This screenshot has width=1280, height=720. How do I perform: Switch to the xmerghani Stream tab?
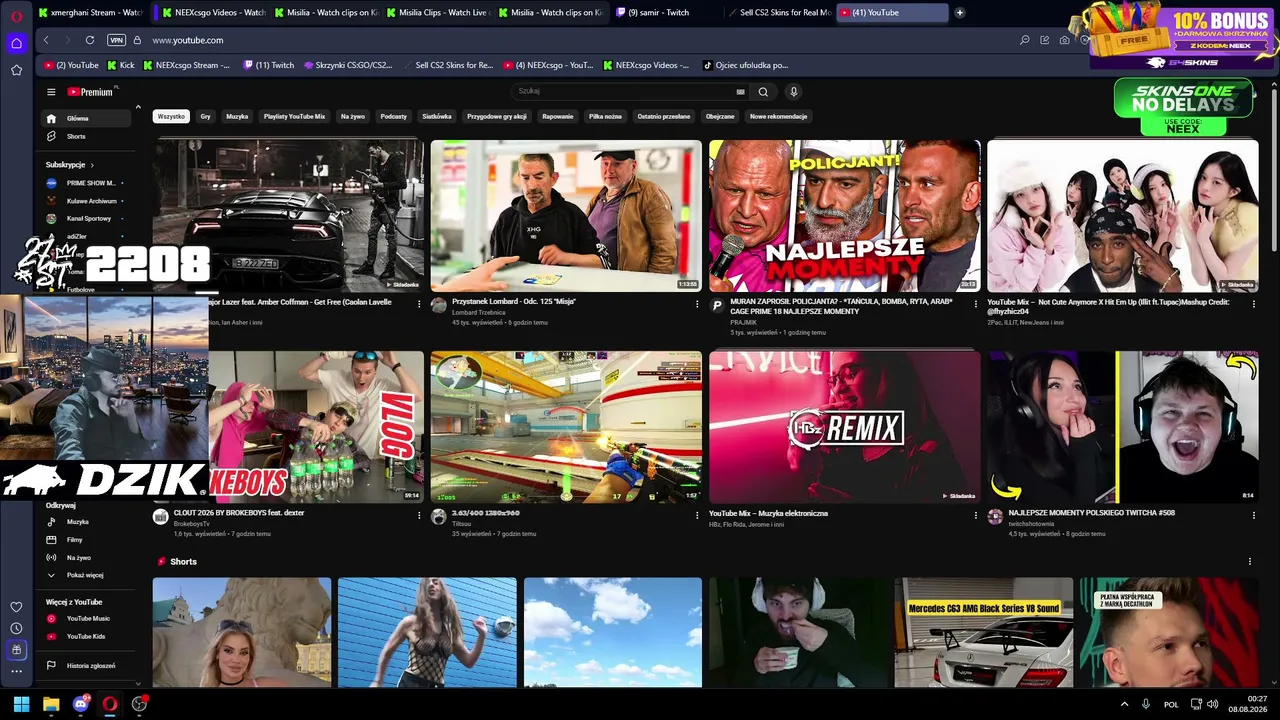tap(89, 13)
